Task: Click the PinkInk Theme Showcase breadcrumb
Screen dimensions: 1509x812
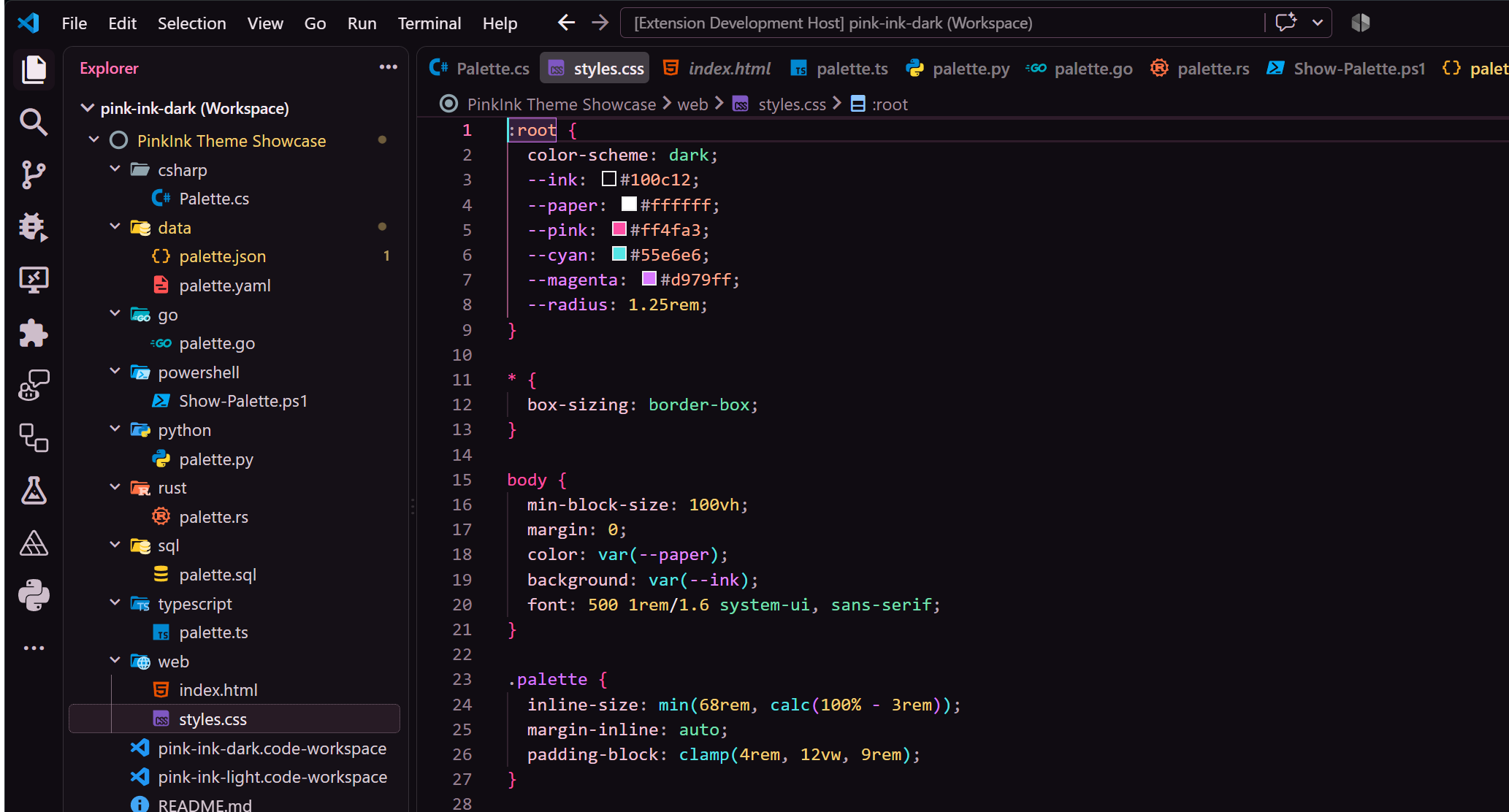Action: click(561, 104)
